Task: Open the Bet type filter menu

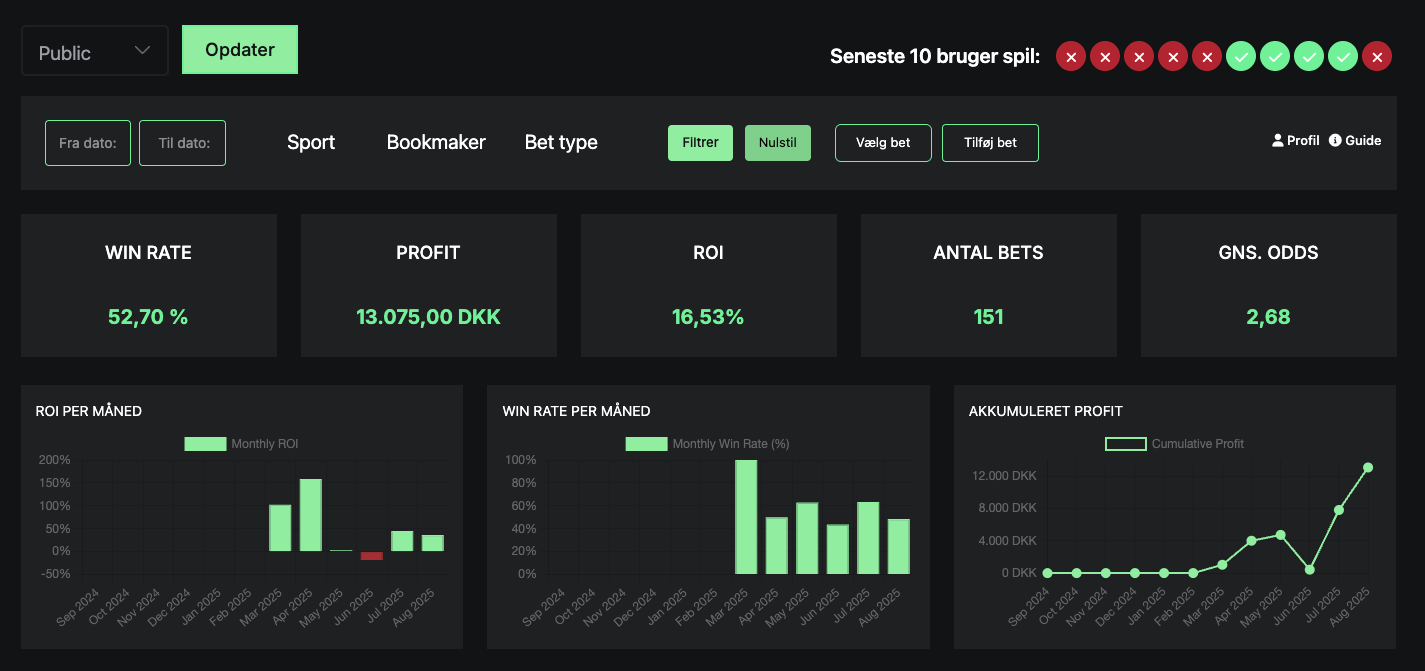Action: point(561,143)
